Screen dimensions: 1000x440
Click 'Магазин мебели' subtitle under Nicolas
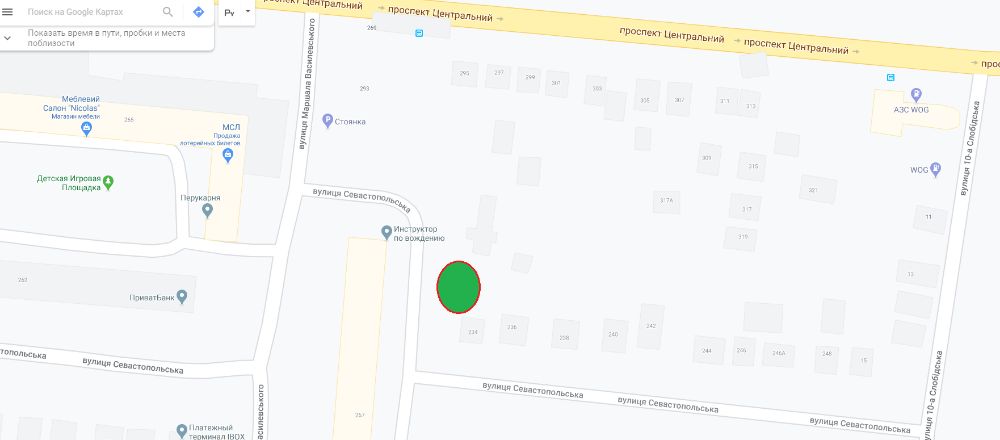tap(76, 116)
